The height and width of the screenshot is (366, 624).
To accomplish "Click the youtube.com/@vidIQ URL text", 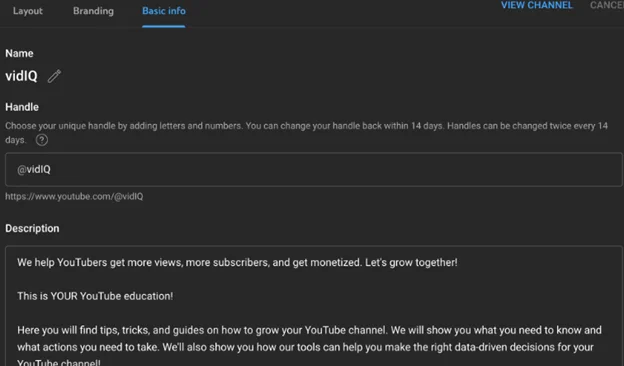I will [74, 197].
